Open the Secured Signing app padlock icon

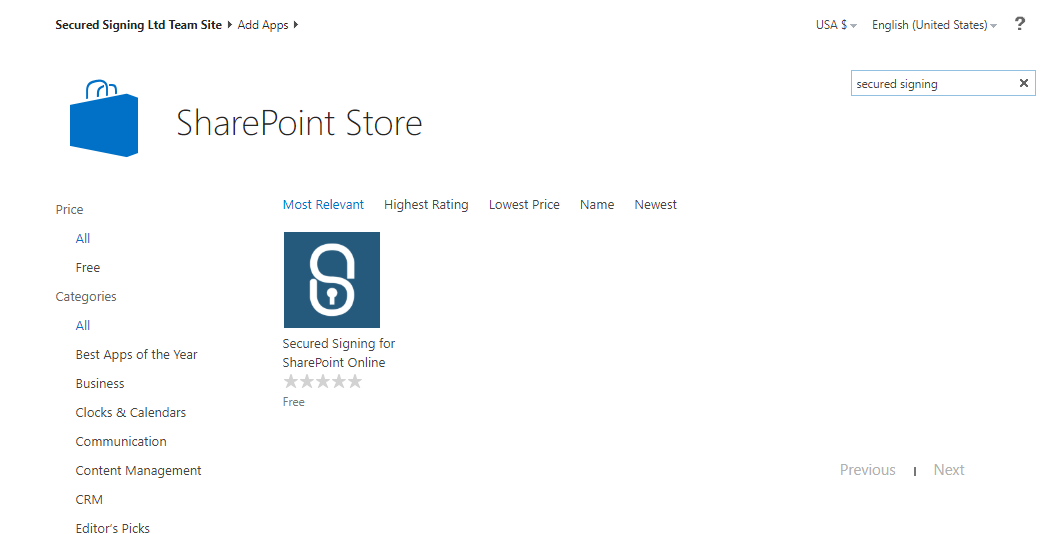331,280
